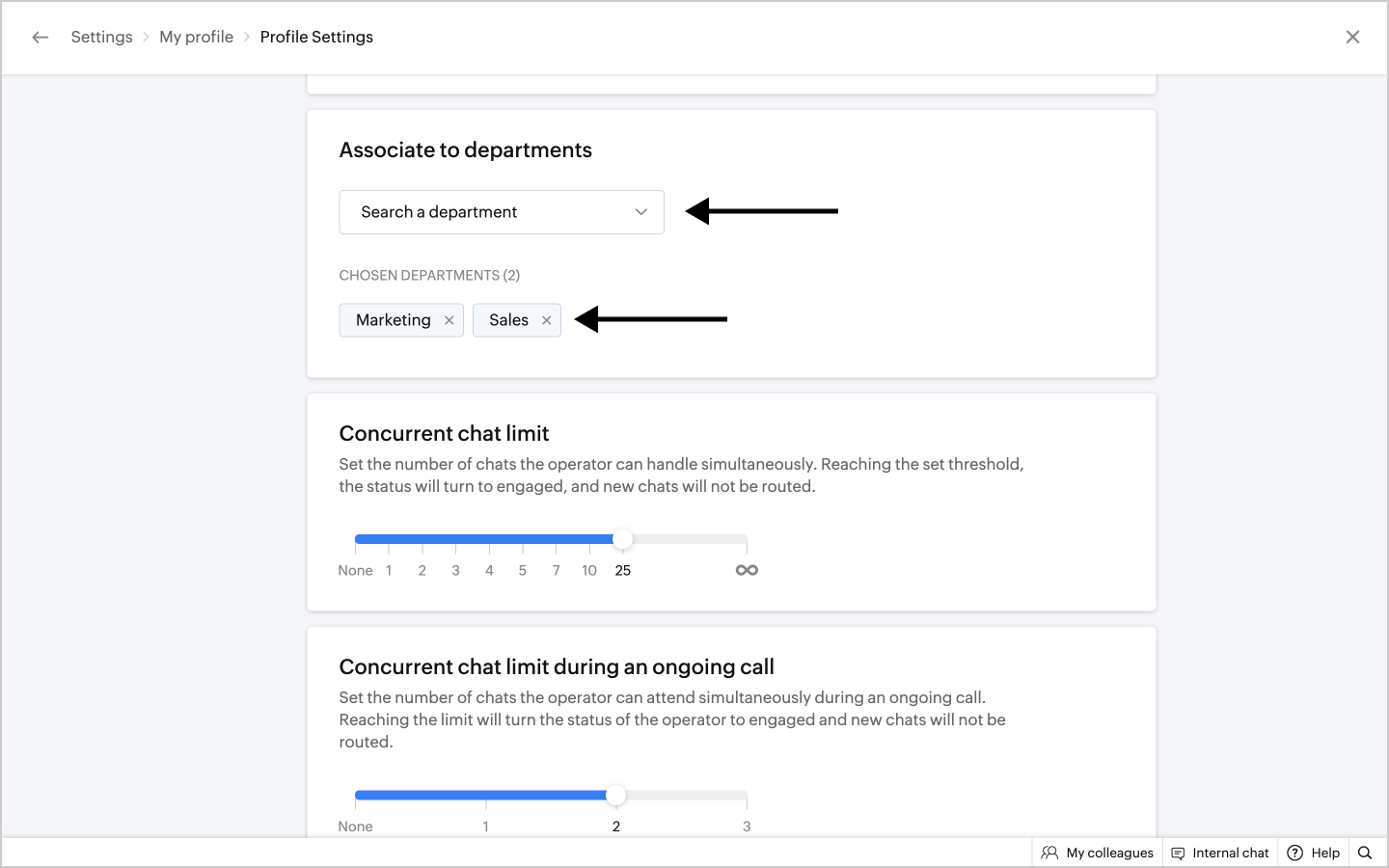Click the Marketing department chip
1389x868 pixels.
pos(394,320)
